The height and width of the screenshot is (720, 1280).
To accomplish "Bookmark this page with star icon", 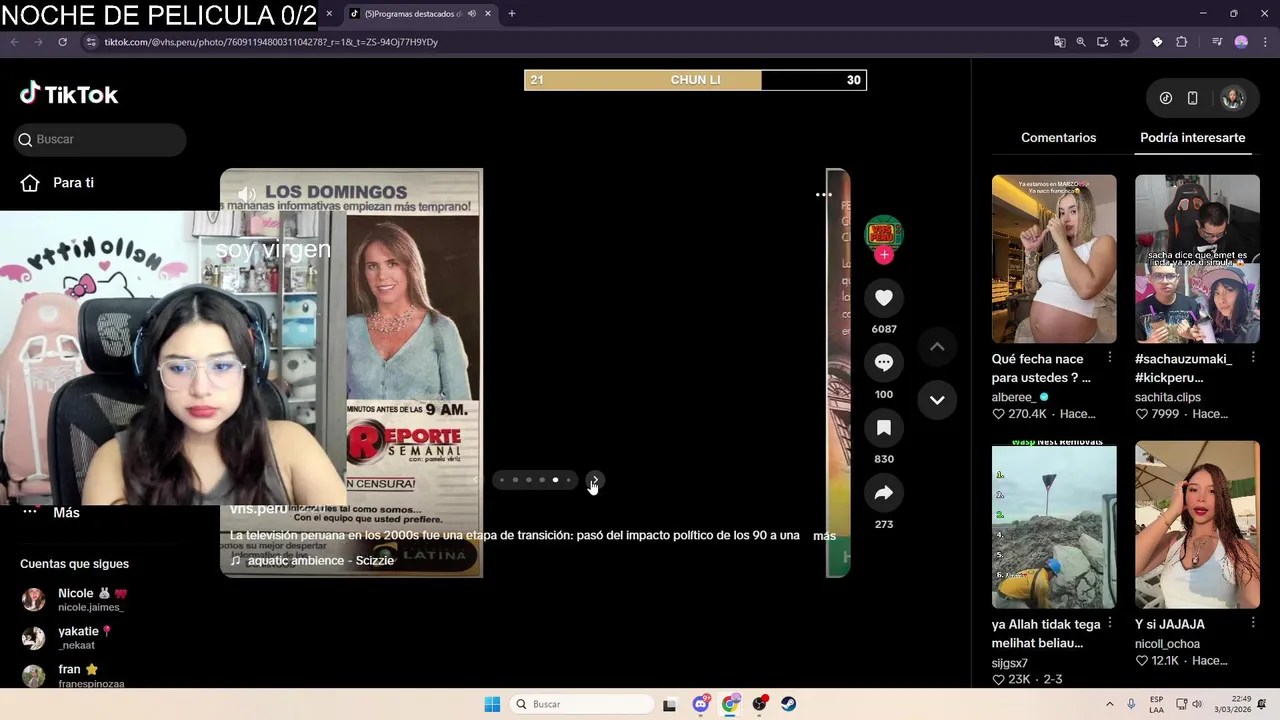I will click(x=1124, y=42).
